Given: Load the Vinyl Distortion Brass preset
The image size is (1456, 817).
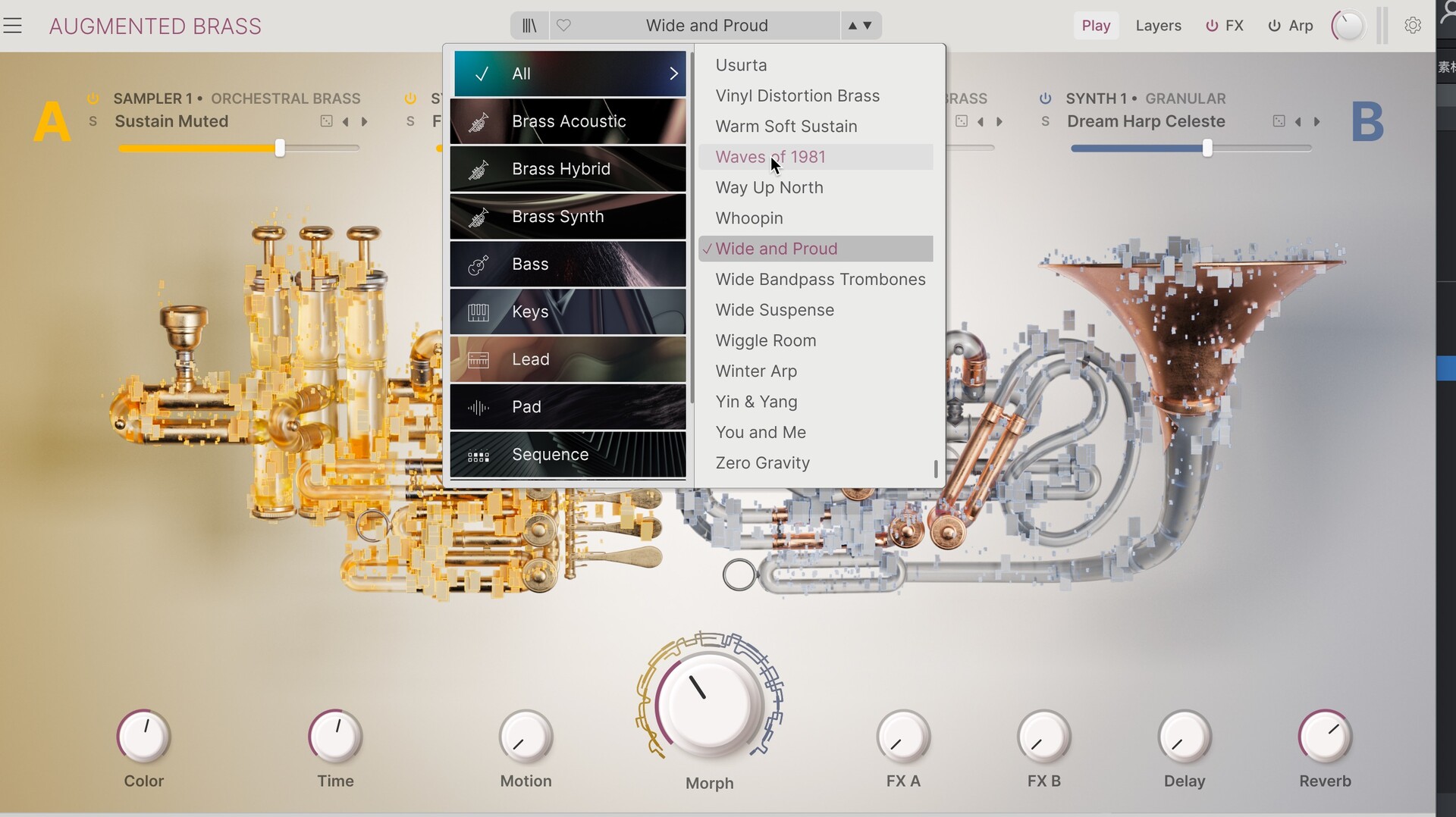Looking at the screenshot, I should [x=815, y=95].
